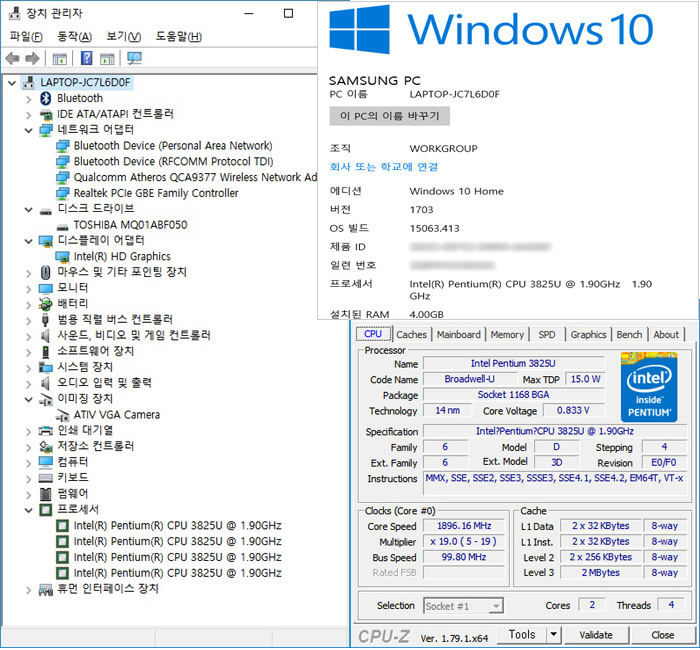This screenshot has width=700, height=650.
Task: Switch to the SPD tab in CPU-Z
Action: coord(547,335)
